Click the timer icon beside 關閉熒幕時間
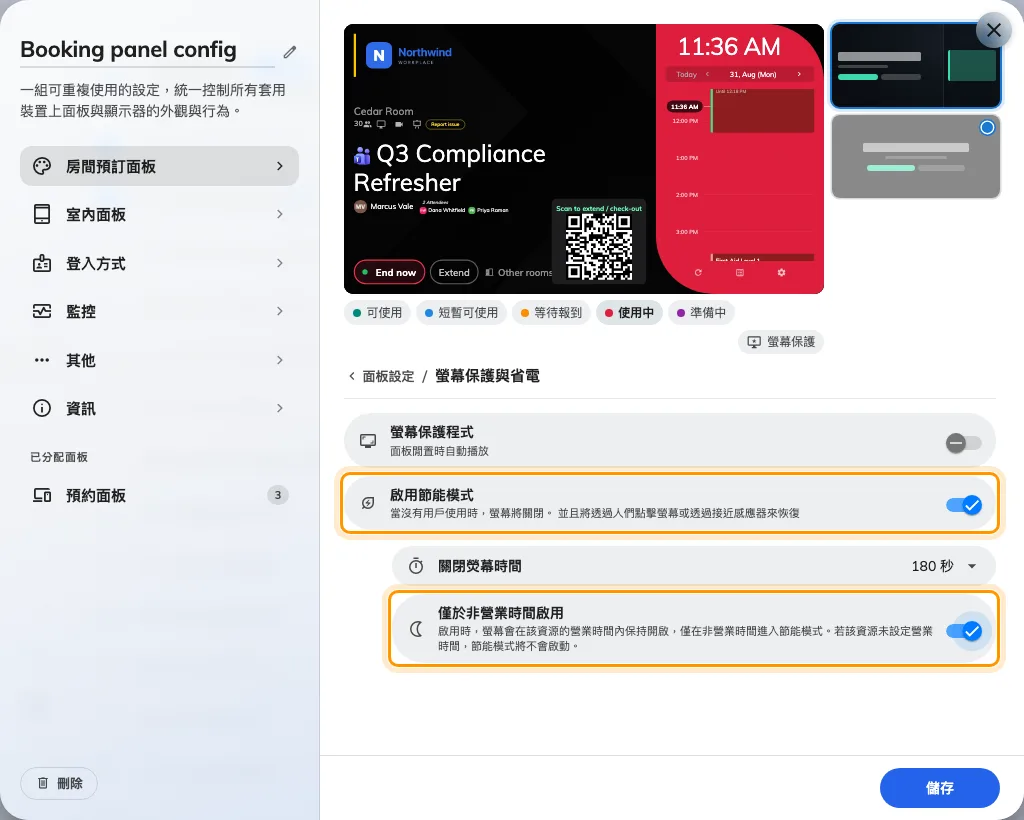Image resolution: width=1024 pixels, height=820 pixels. pyautogui.click(x=416, y=566)
